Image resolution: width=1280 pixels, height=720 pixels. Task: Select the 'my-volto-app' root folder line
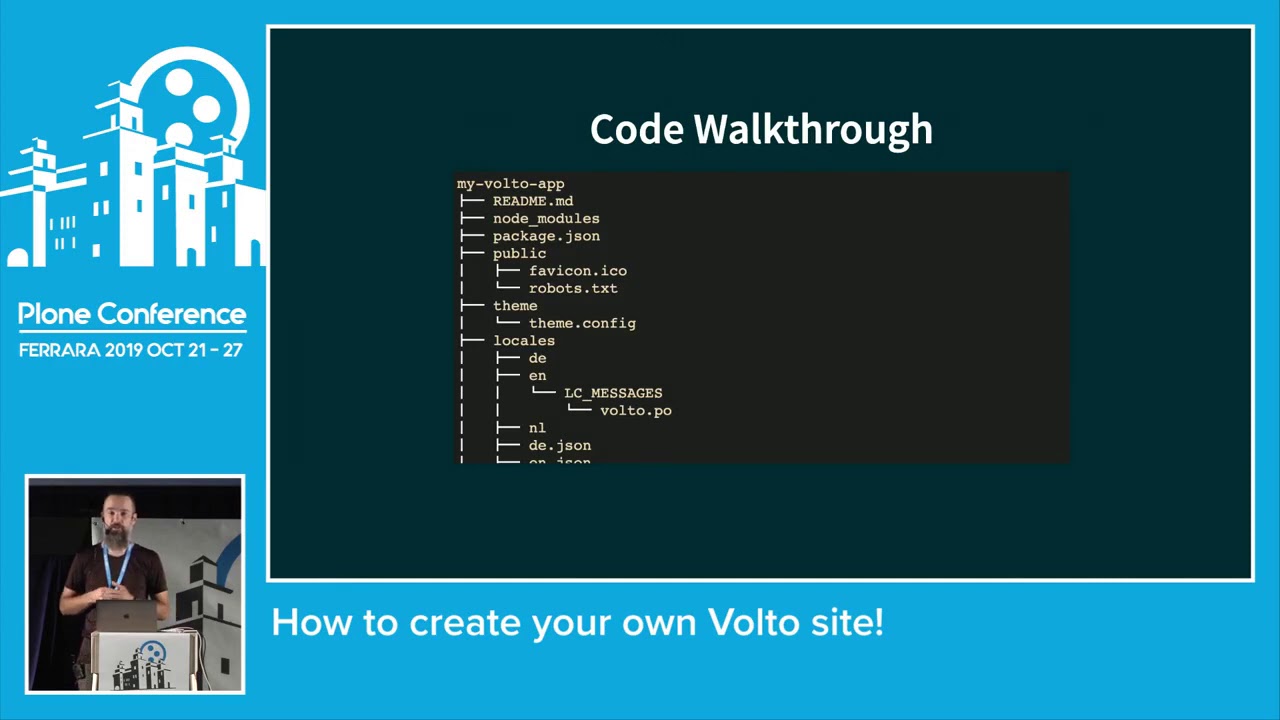(511, 184)
